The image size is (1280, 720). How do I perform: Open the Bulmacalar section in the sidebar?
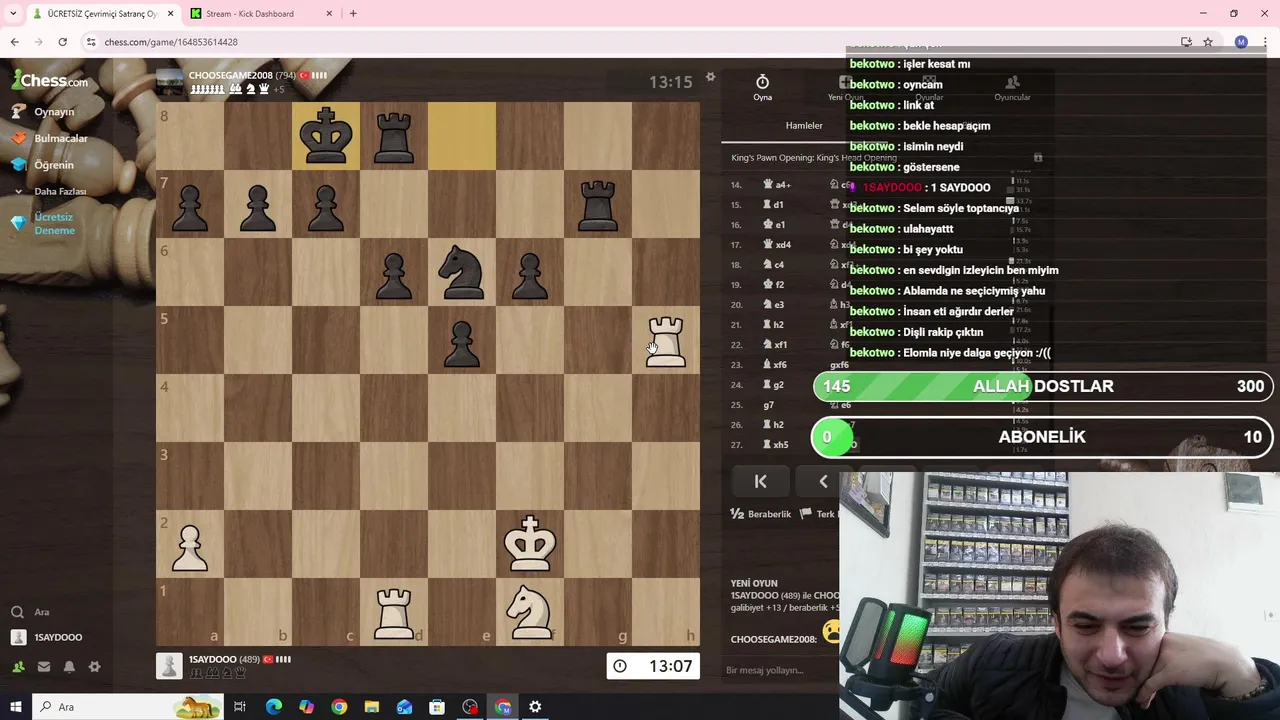[x=50, y=138]
